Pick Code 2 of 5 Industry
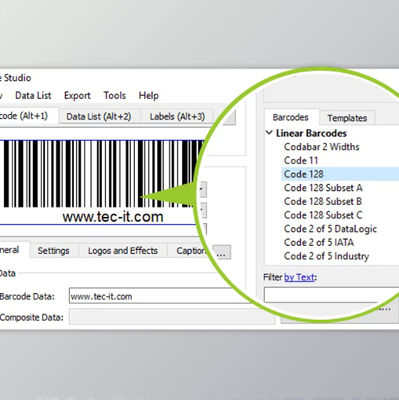This screenshot has height=400, width=399. point(327,256)
